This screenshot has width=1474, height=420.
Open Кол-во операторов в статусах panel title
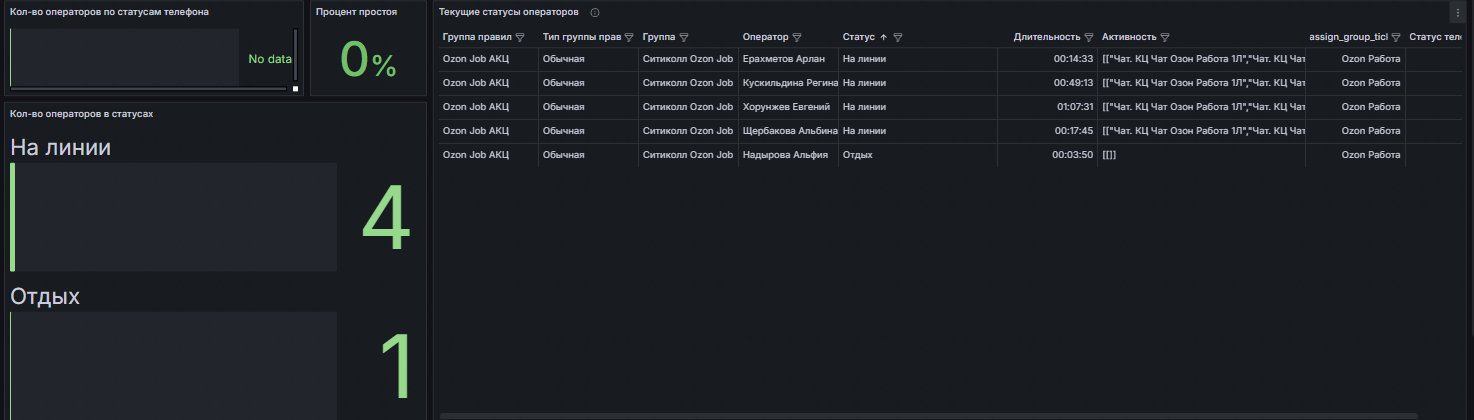[x=81, y=113]
